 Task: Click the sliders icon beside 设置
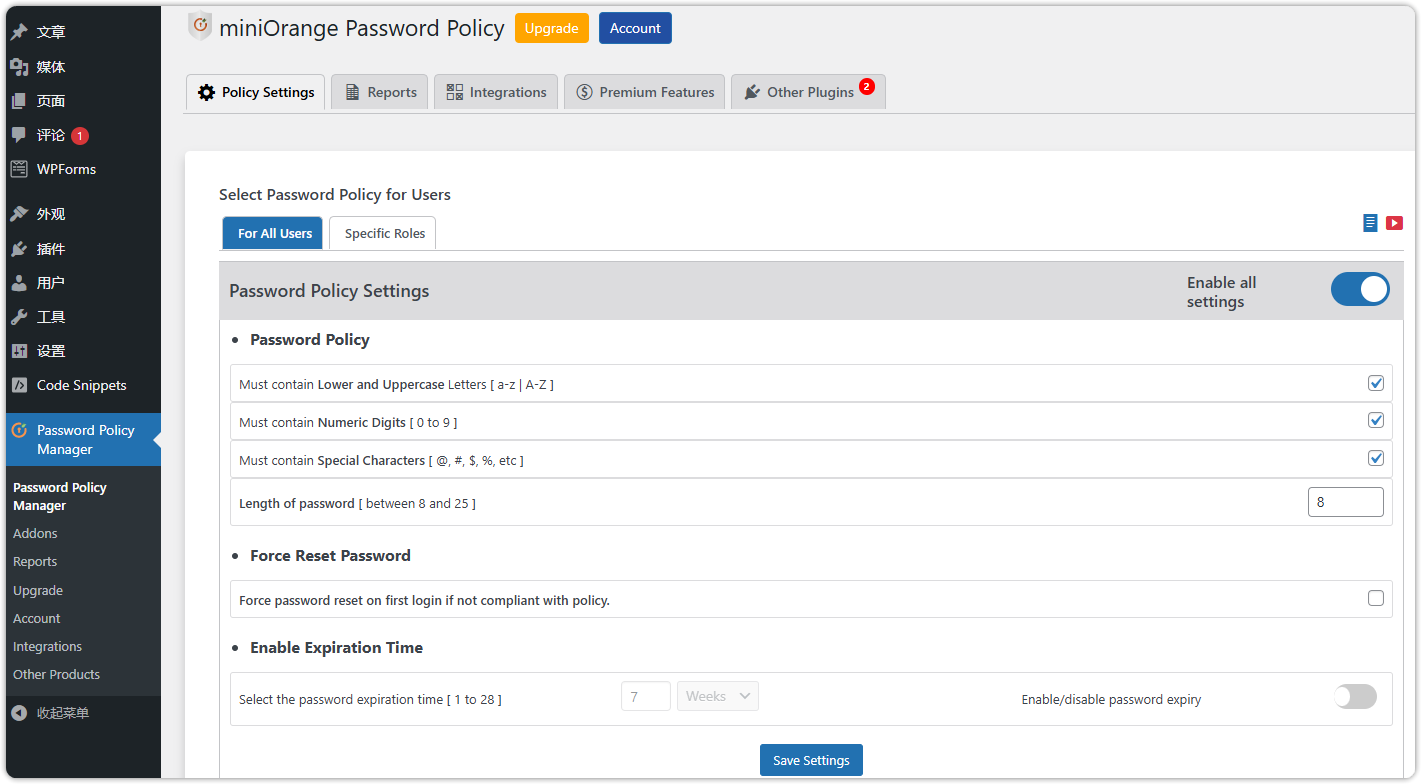coord(19,351)
